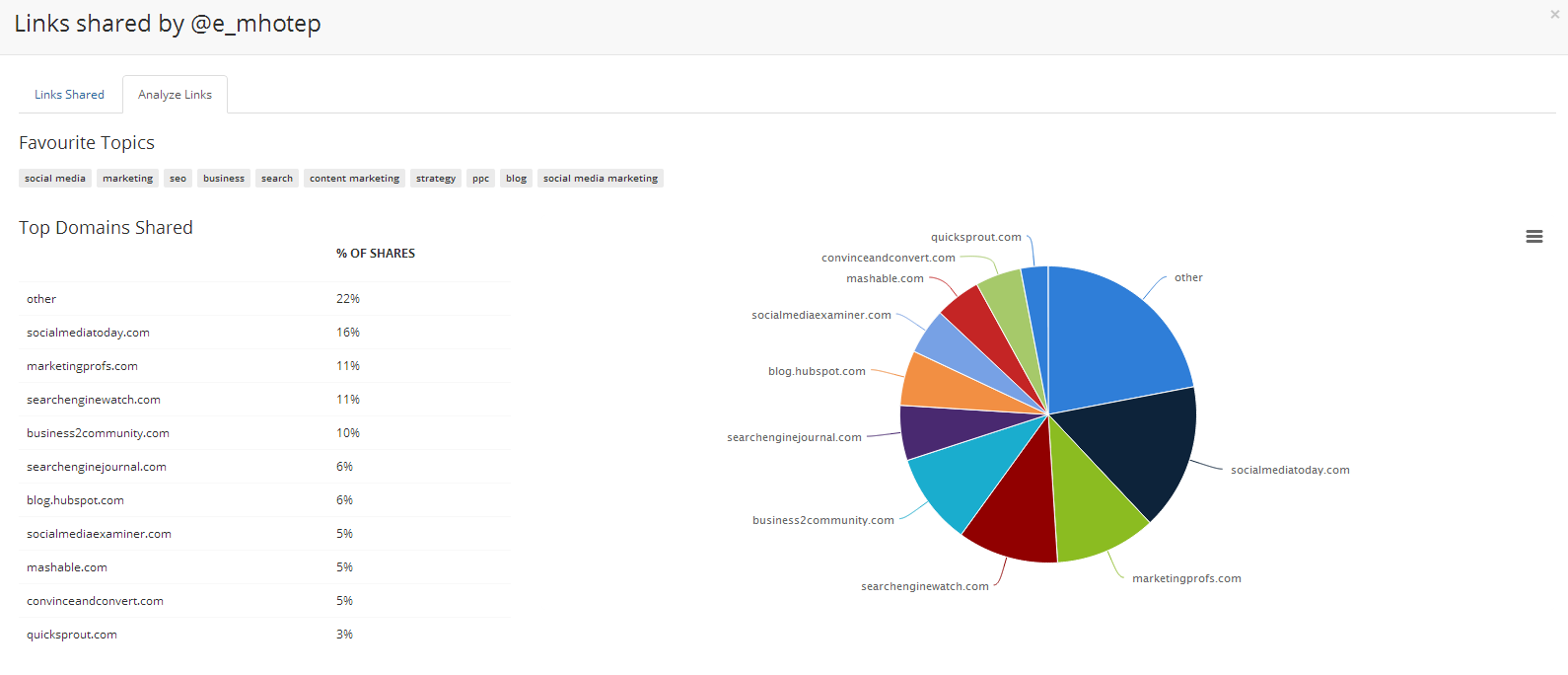Select the 'seo' topic tag
This screenshot has height=675, width=1568.
coord(178,179)
